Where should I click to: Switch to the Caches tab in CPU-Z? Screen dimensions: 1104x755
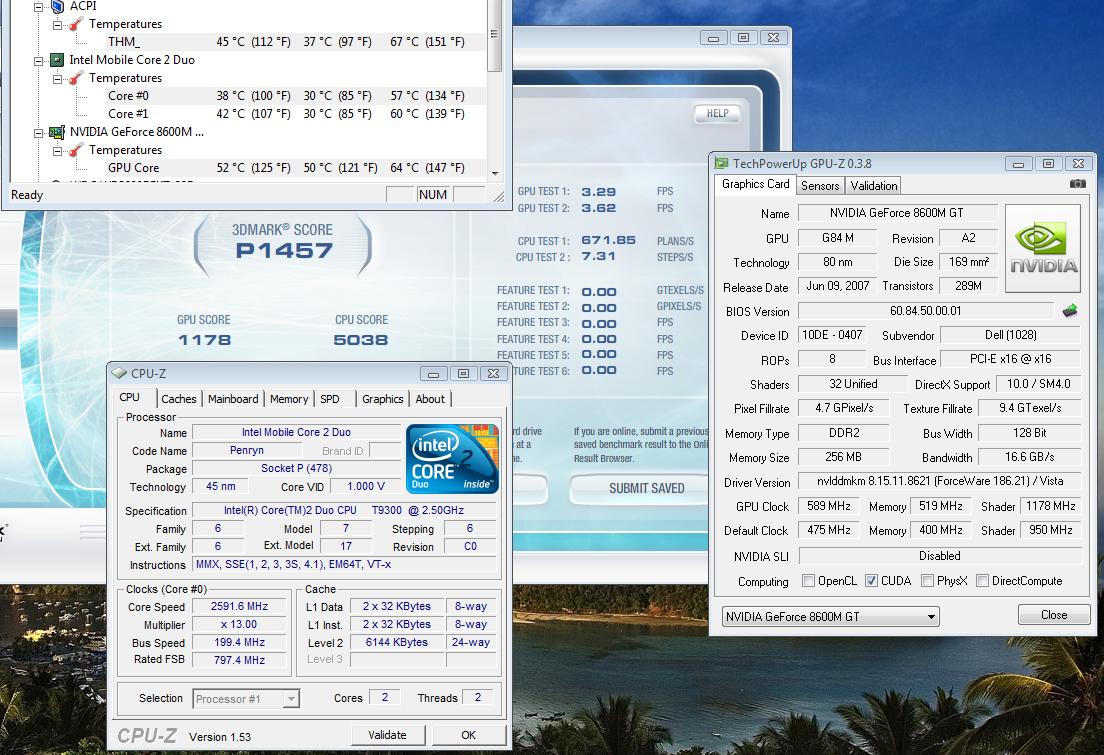[179, 399]
